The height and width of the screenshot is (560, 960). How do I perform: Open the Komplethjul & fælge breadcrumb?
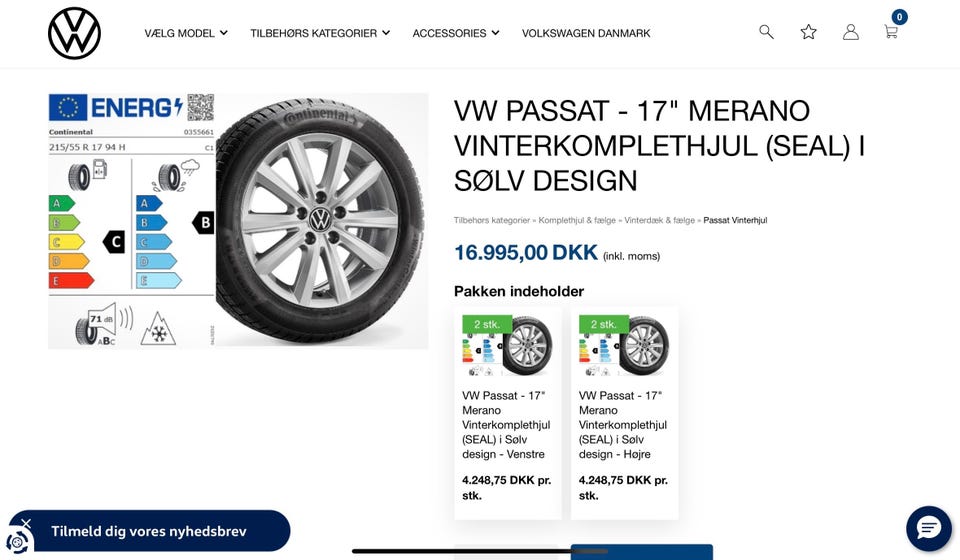pos(577,220)
